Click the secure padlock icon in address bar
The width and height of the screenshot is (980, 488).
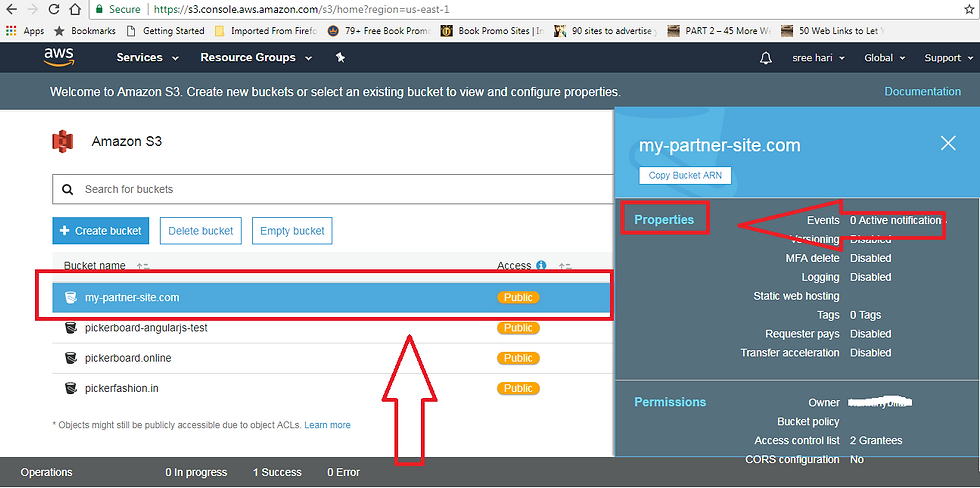(x=99, y=9)
